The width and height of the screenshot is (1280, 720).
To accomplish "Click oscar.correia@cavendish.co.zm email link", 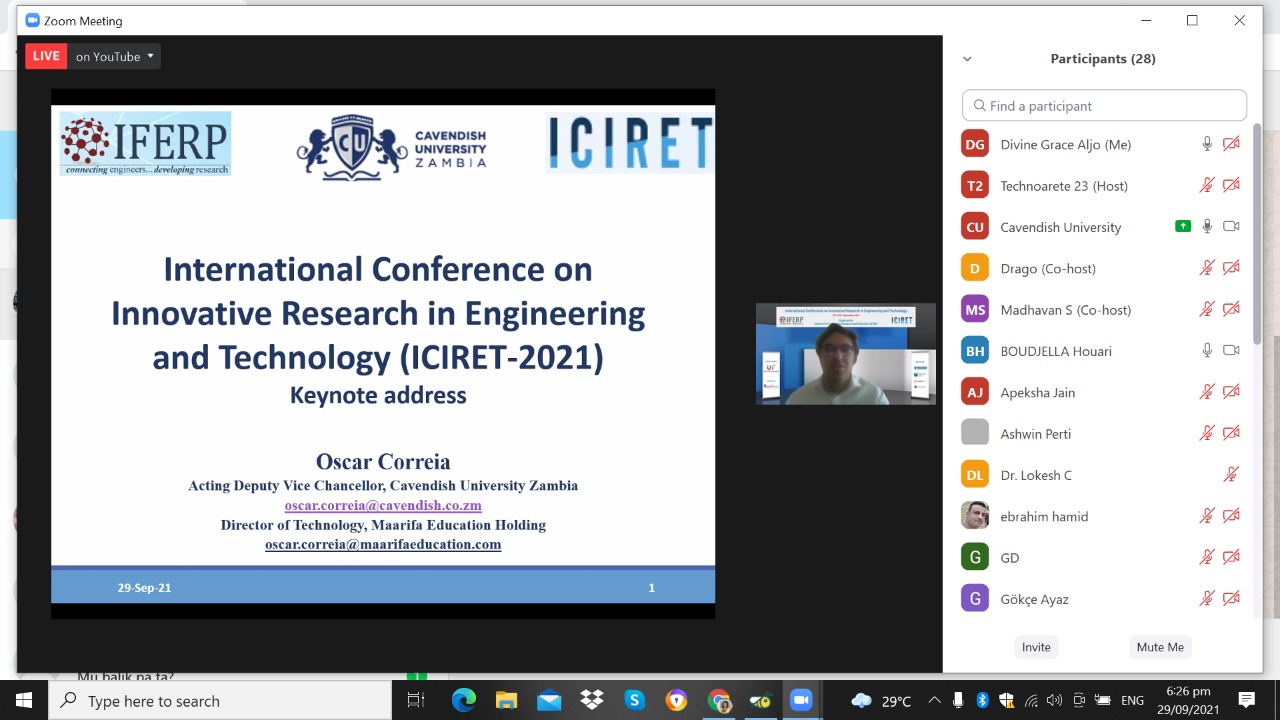I will coord(383,505).
